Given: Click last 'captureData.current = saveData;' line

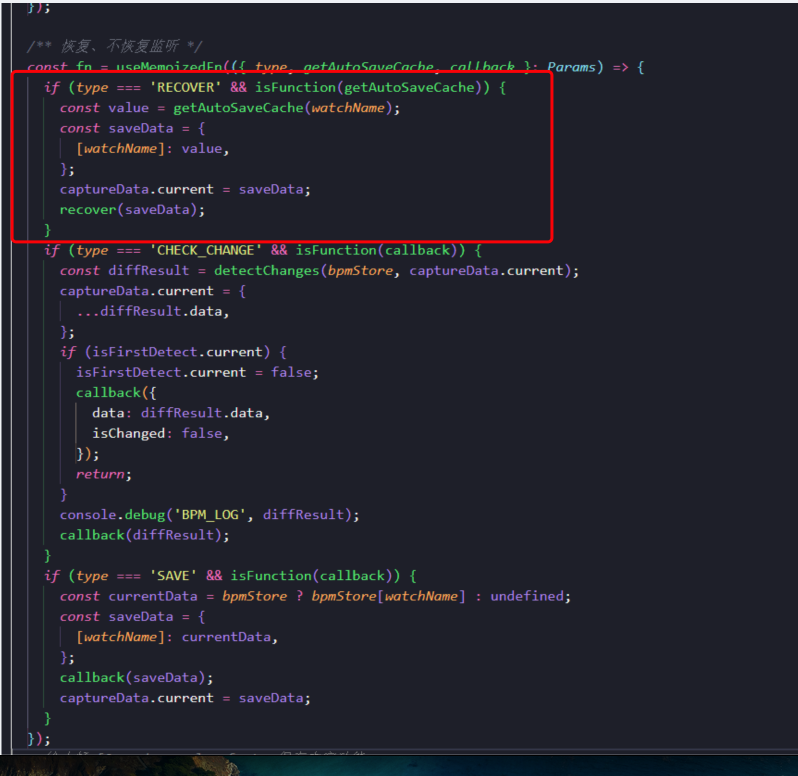Looking at the screenshot, I should [185, 698].
